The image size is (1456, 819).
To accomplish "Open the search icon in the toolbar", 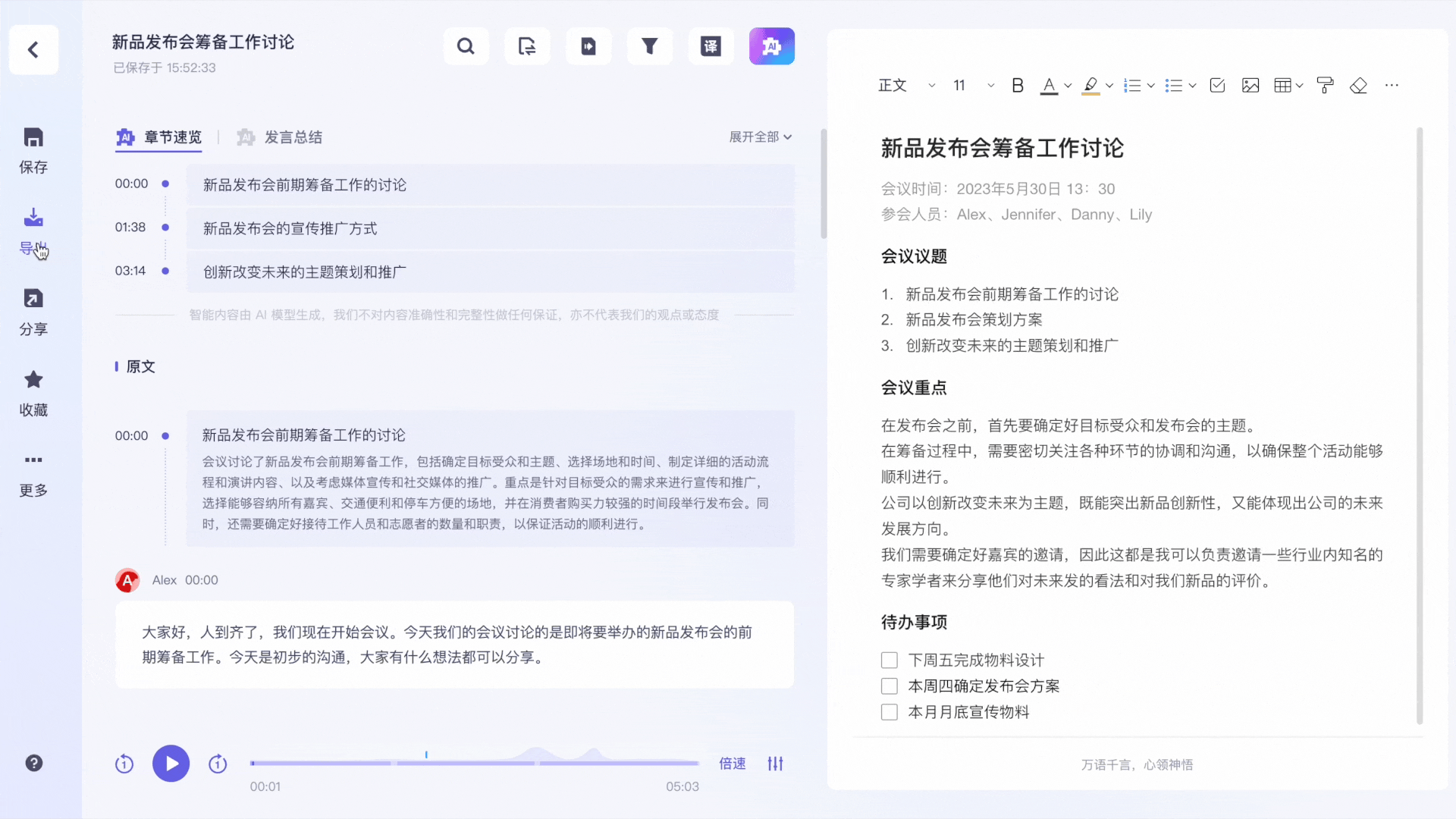I will [x=466, y=46].
